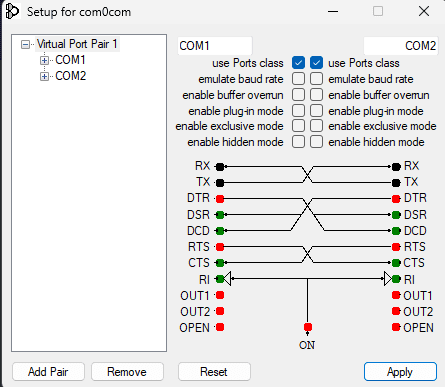Select COM1 in the tree
The width and height of the screenshot is (445, 387).
pyautogui.click(x=70, y=60)
